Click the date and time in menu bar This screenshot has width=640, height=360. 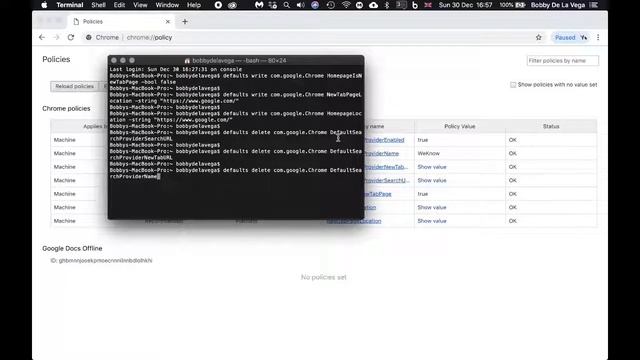465,5
